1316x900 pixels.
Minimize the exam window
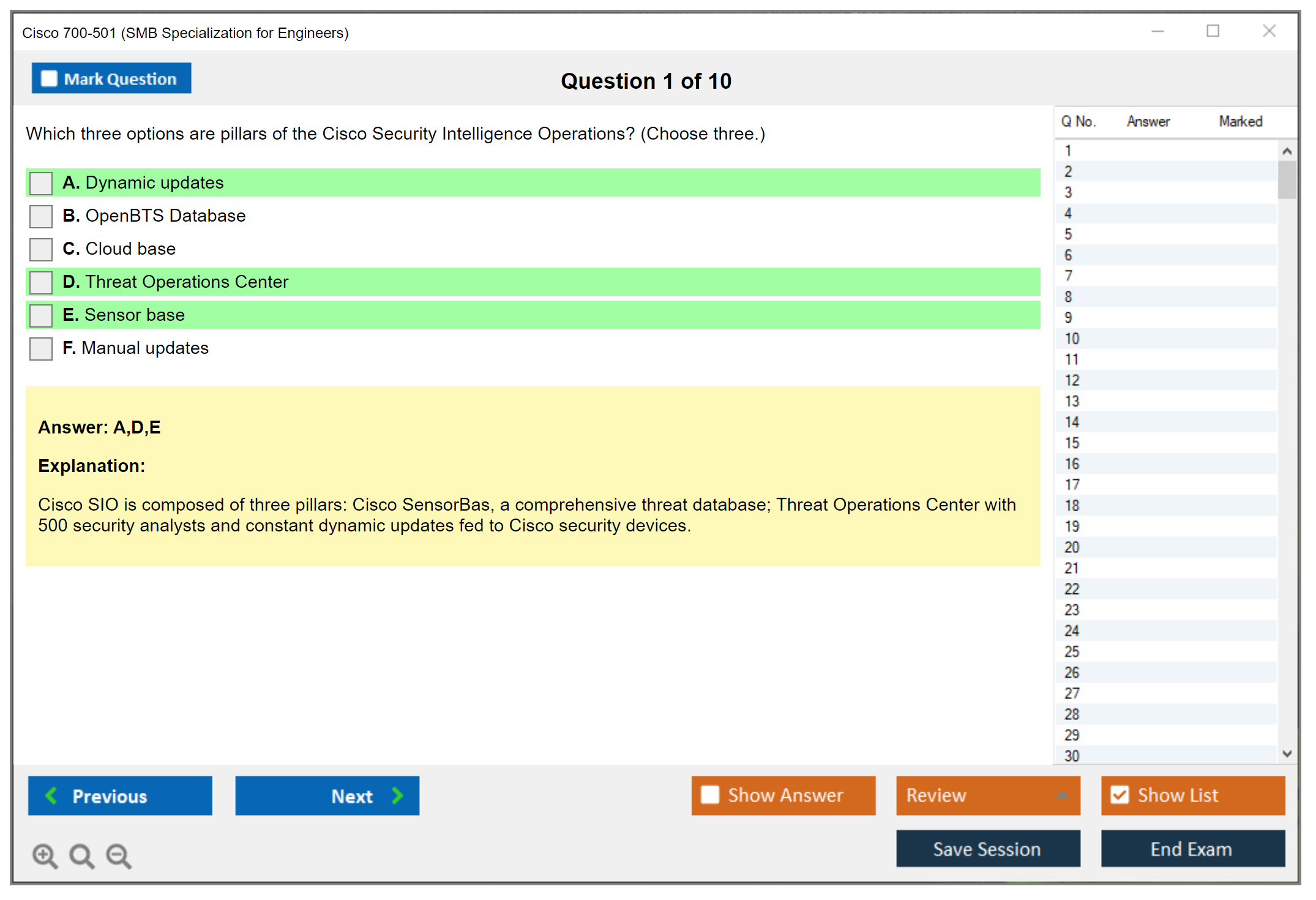coord(1157,31)
